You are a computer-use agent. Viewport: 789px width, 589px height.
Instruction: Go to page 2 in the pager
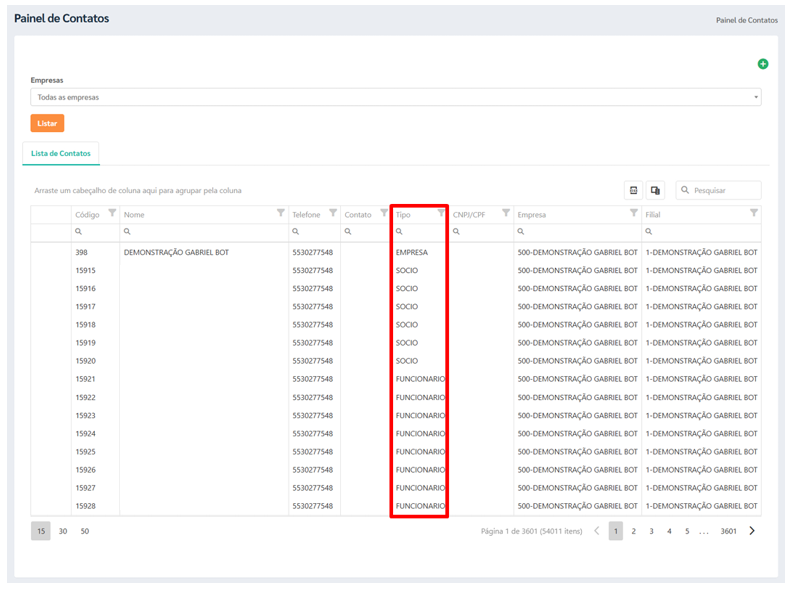pyautogui.click(x=634, y=531)
